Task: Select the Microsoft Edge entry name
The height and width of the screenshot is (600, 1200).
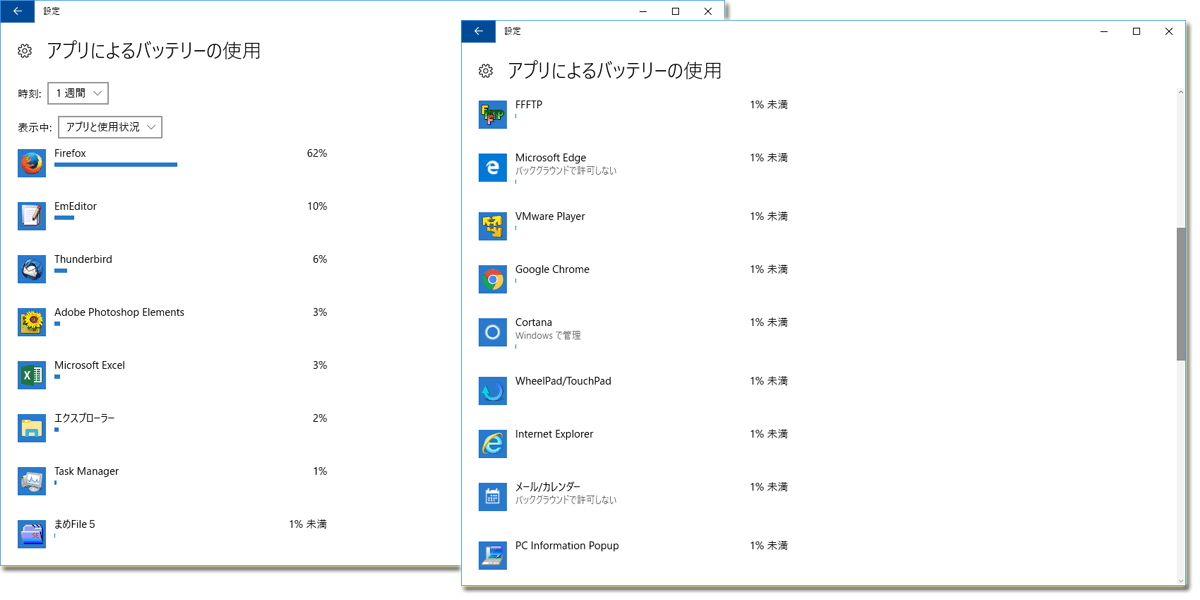Action: coord(551,157)
